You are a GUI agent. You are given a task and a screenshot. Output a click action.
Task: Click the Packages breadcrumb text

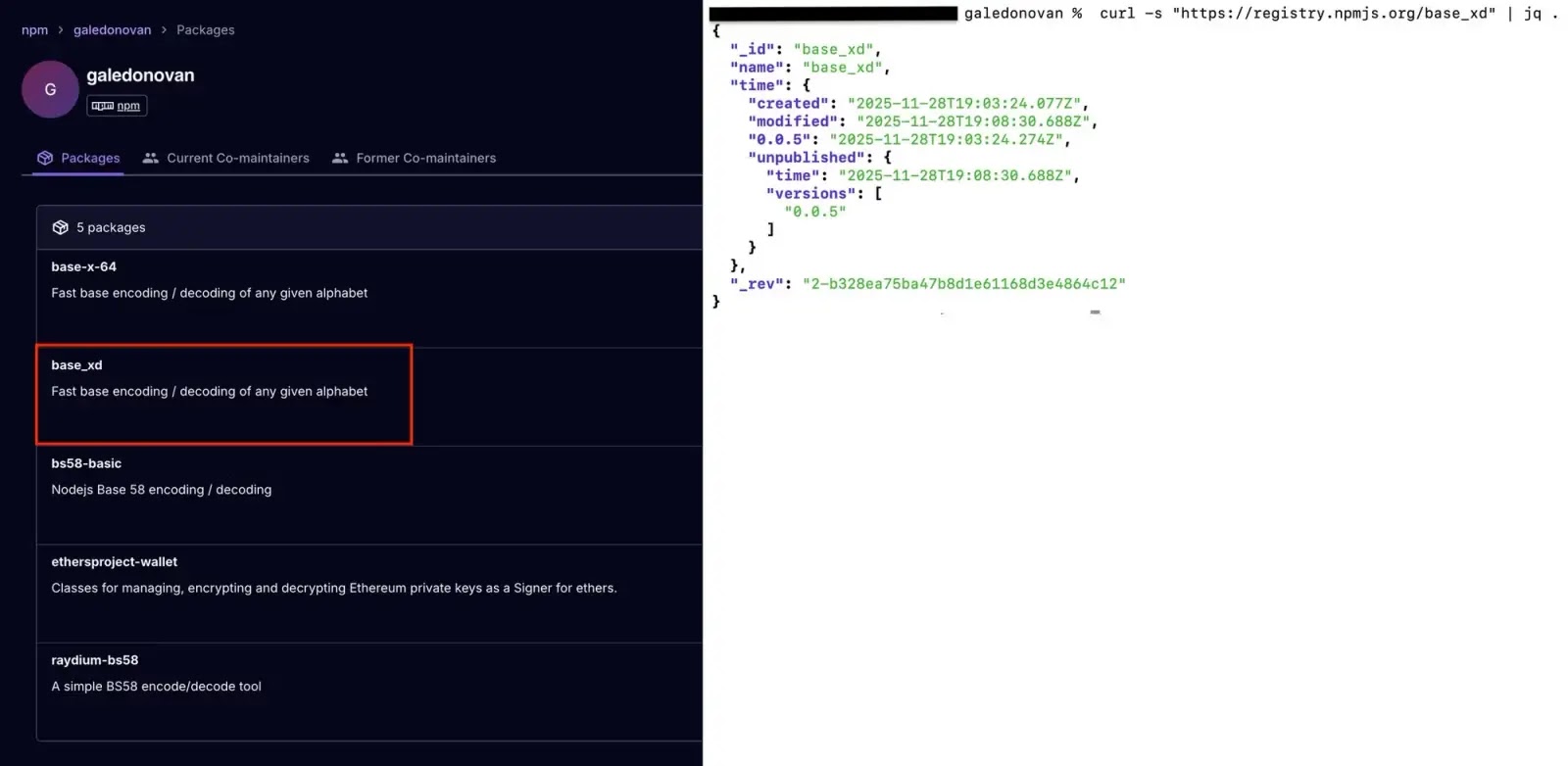205,29
